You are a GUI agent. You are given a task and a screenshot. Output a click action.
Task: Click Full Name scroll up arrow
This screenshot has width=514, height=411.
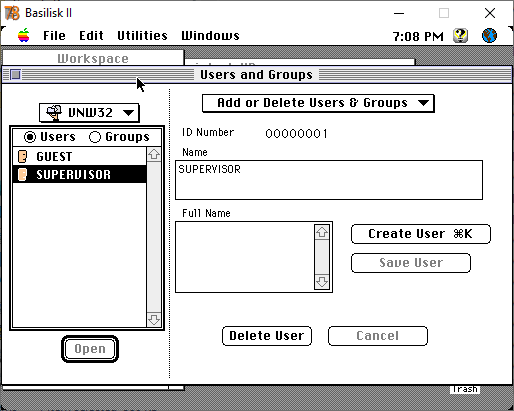coord(322,232)
